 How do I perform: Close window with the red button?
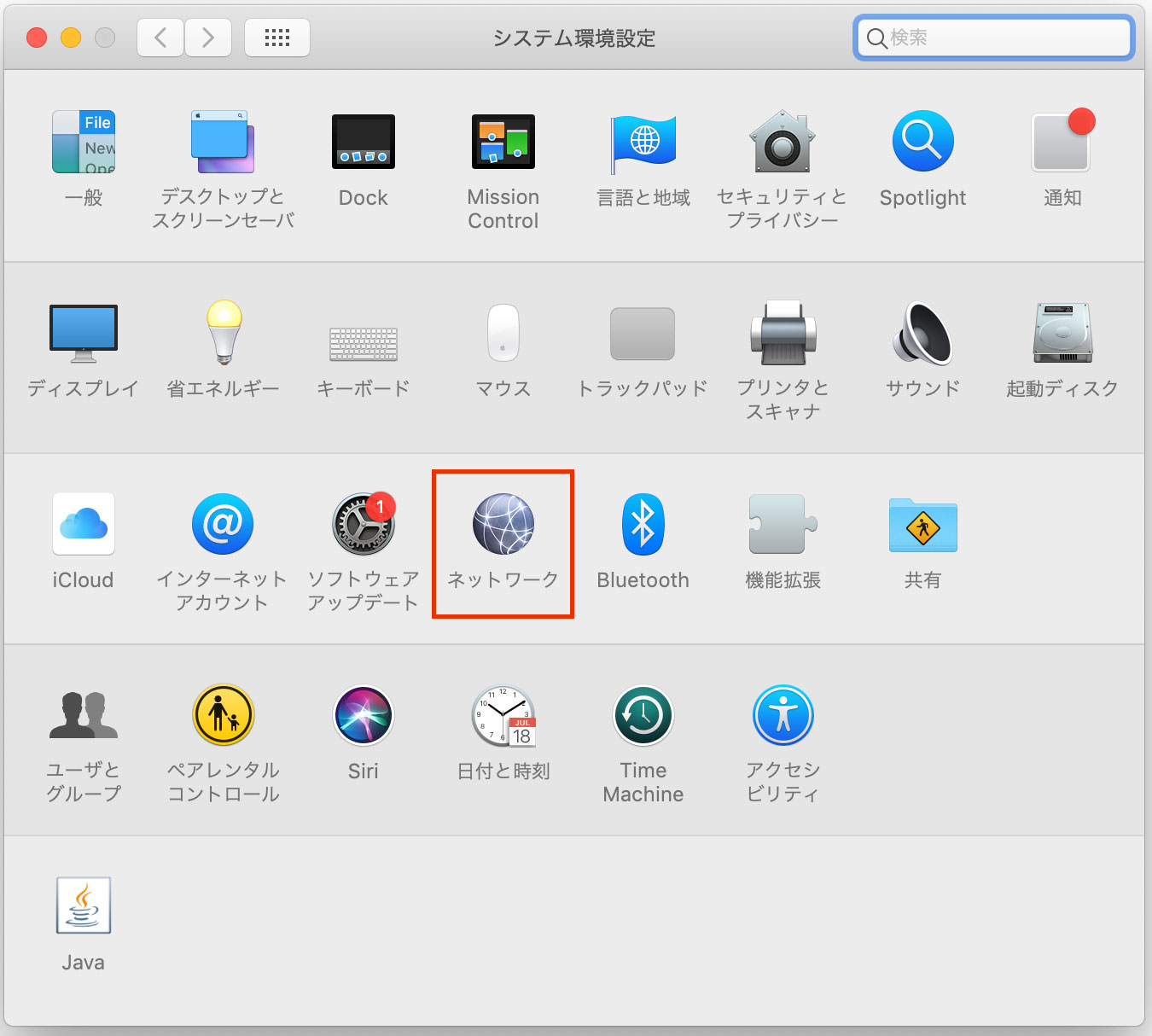pyautogui.click(x=37, y=38)
